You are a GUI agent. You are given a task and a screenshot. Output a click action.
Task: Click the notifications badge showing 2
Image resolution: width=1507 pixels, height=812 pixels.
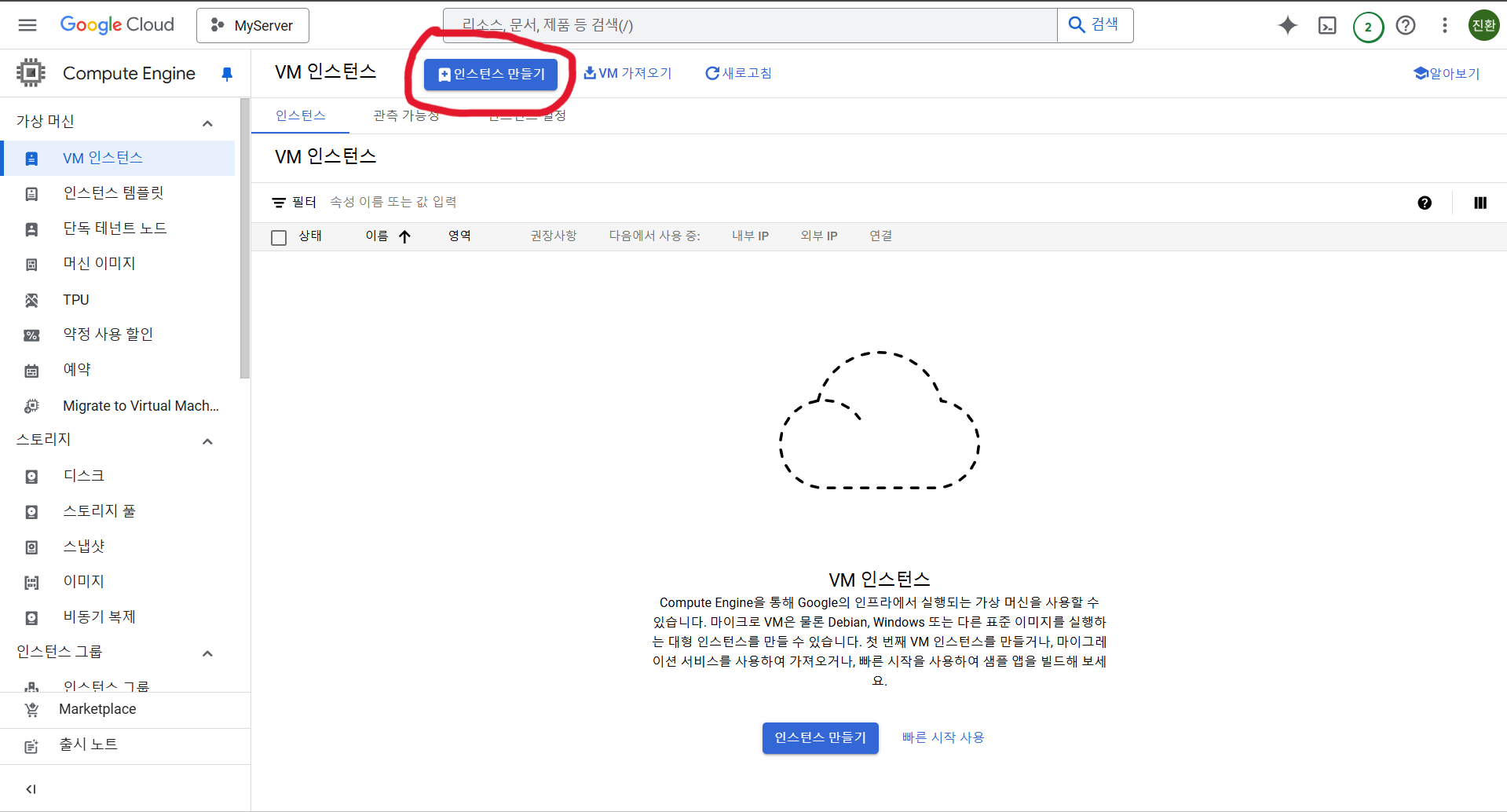coord(1368,27)
